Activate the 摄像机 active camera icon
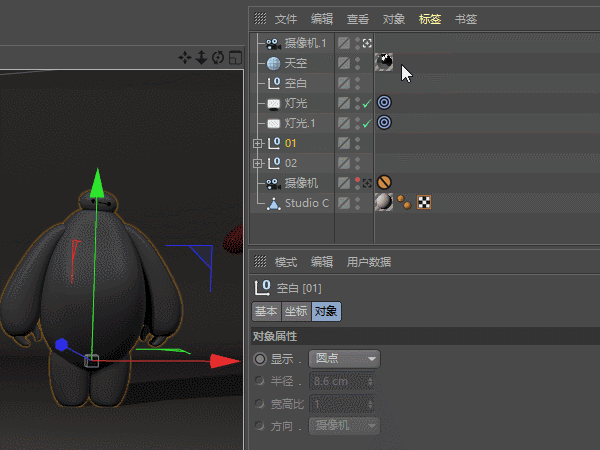 [x=367, y=183]
